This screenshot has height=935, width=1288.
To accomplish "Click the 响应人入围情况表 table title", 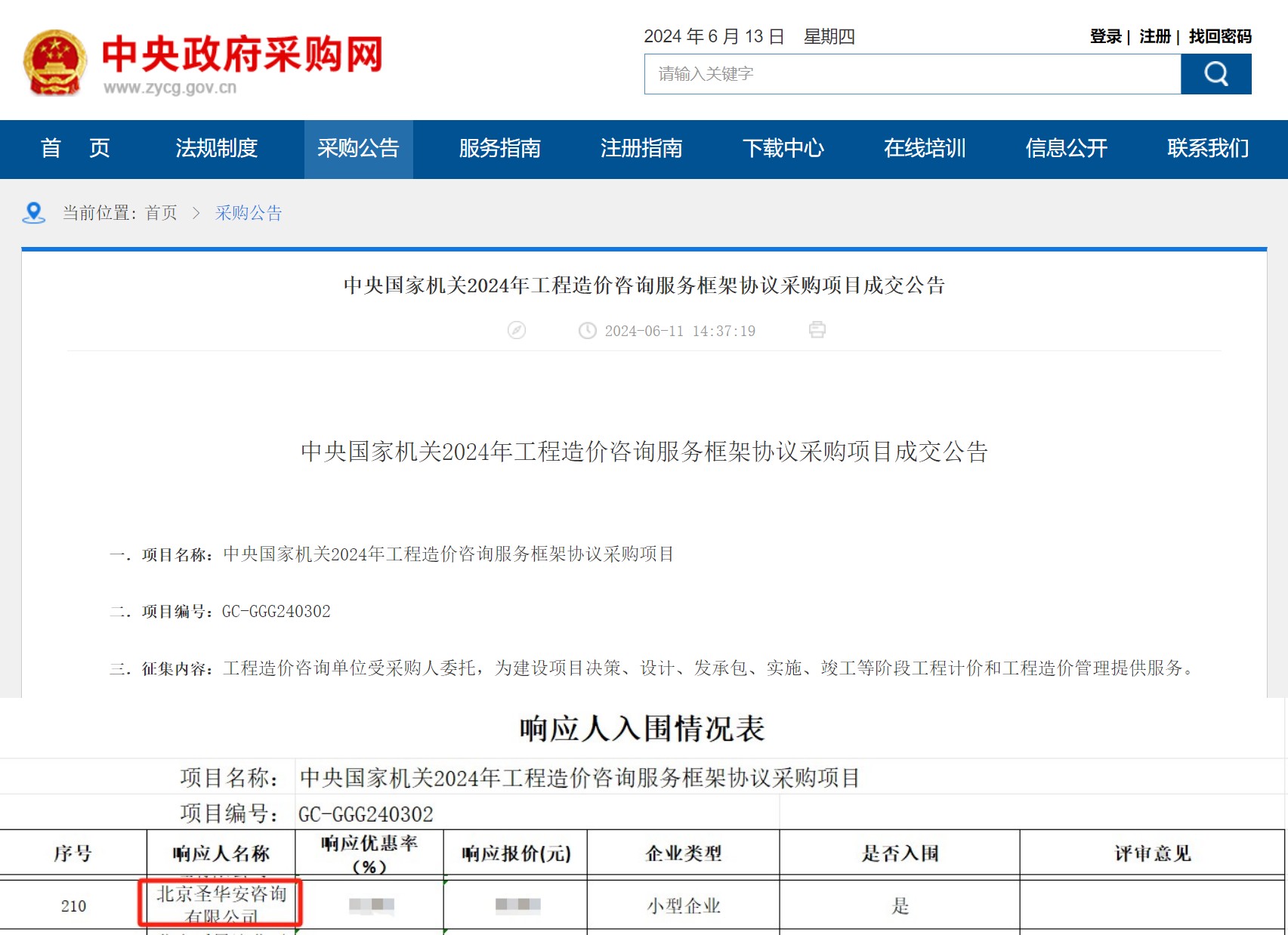I will coord(643,729).
